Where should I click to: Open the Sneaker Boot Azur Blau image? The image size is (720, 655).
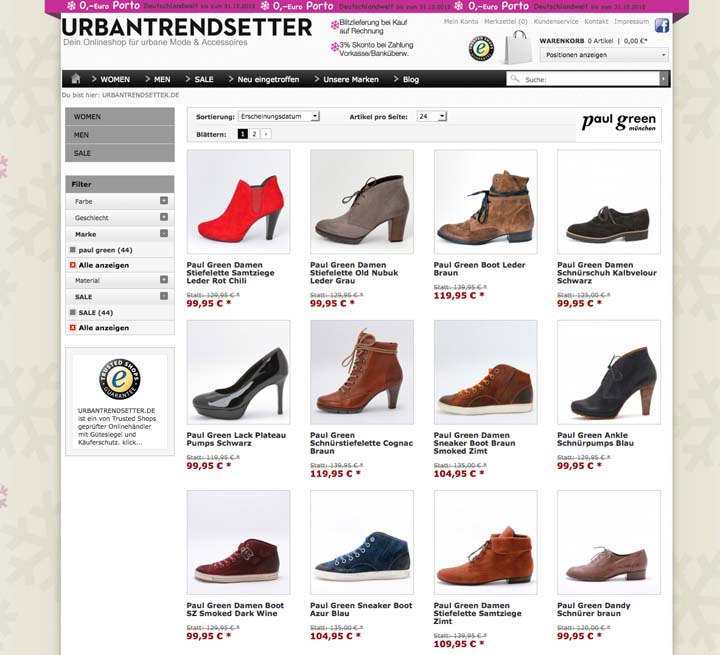362,542
